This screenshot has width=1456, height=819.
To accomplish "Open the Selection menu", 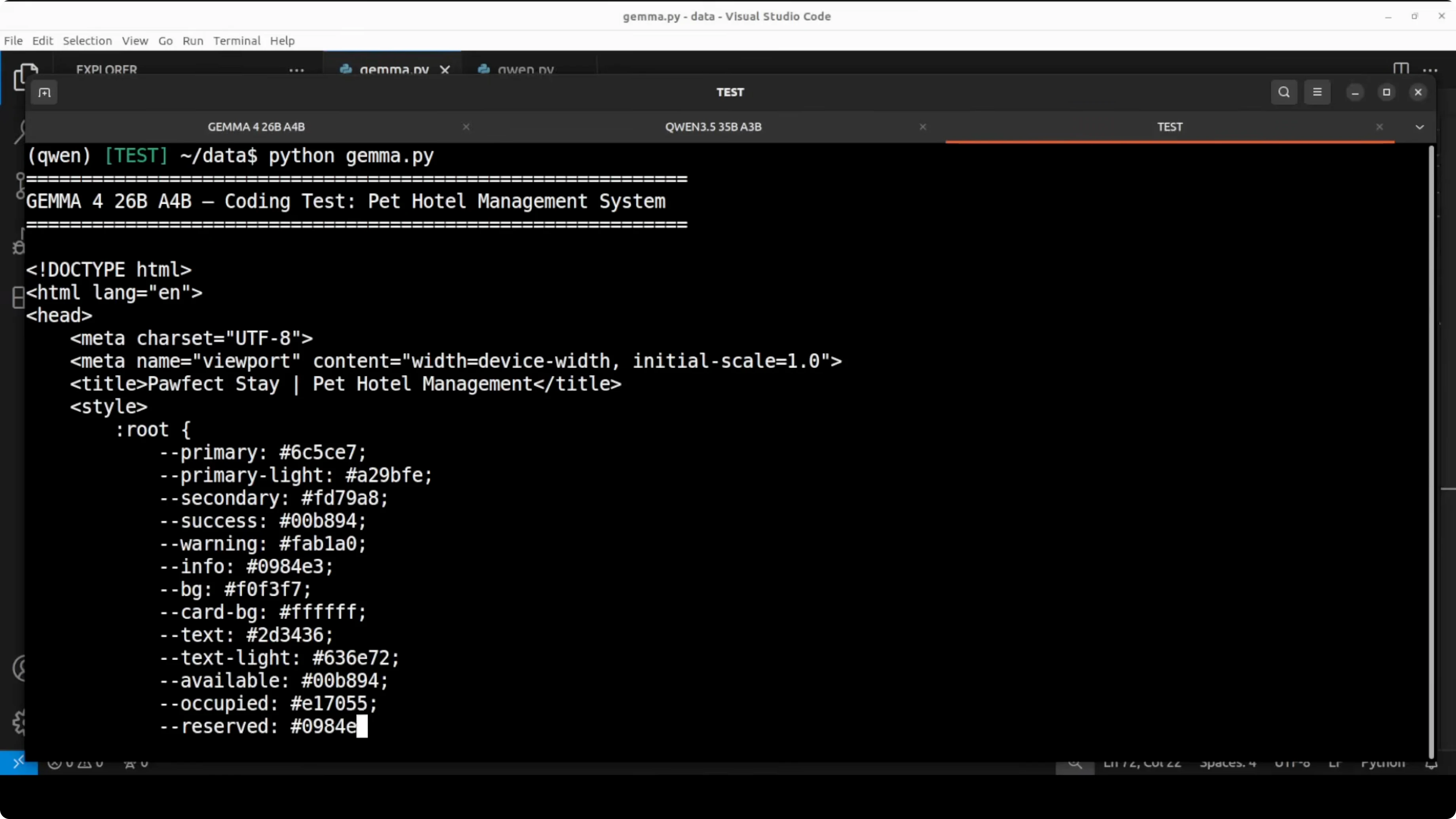I will [87, 41].
